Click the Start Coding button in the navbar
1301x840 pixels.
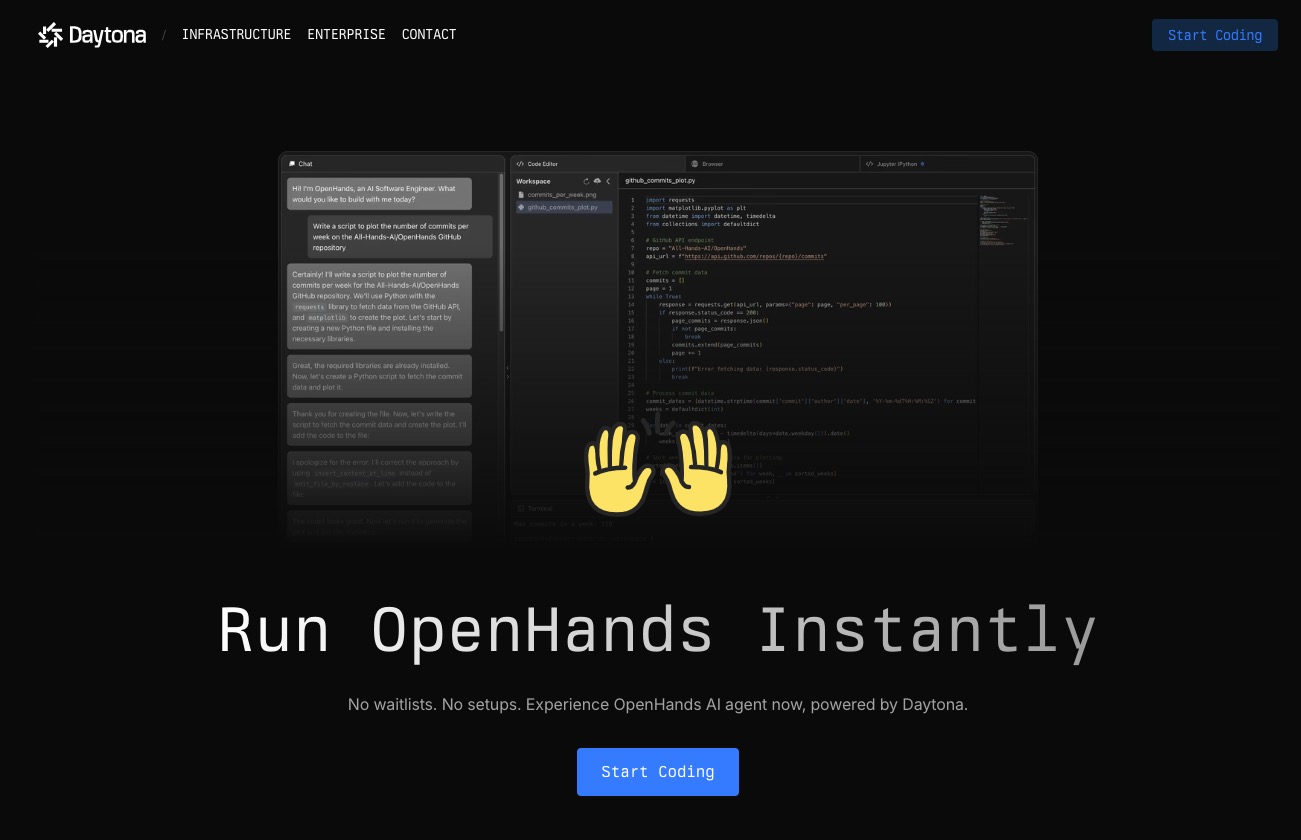click(x=1215, y=35)
